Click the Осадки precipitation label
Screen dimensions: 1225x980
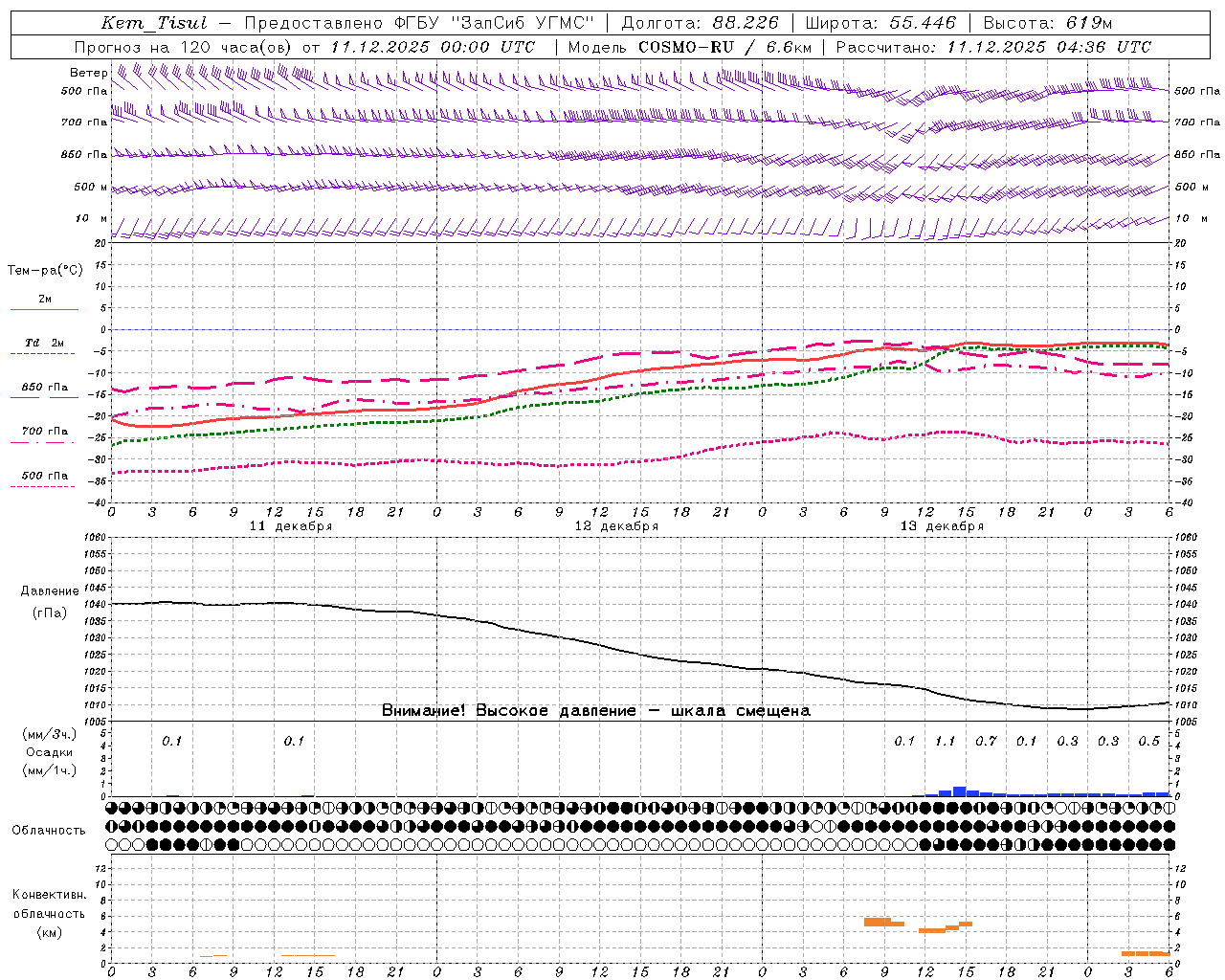point(49,752)
